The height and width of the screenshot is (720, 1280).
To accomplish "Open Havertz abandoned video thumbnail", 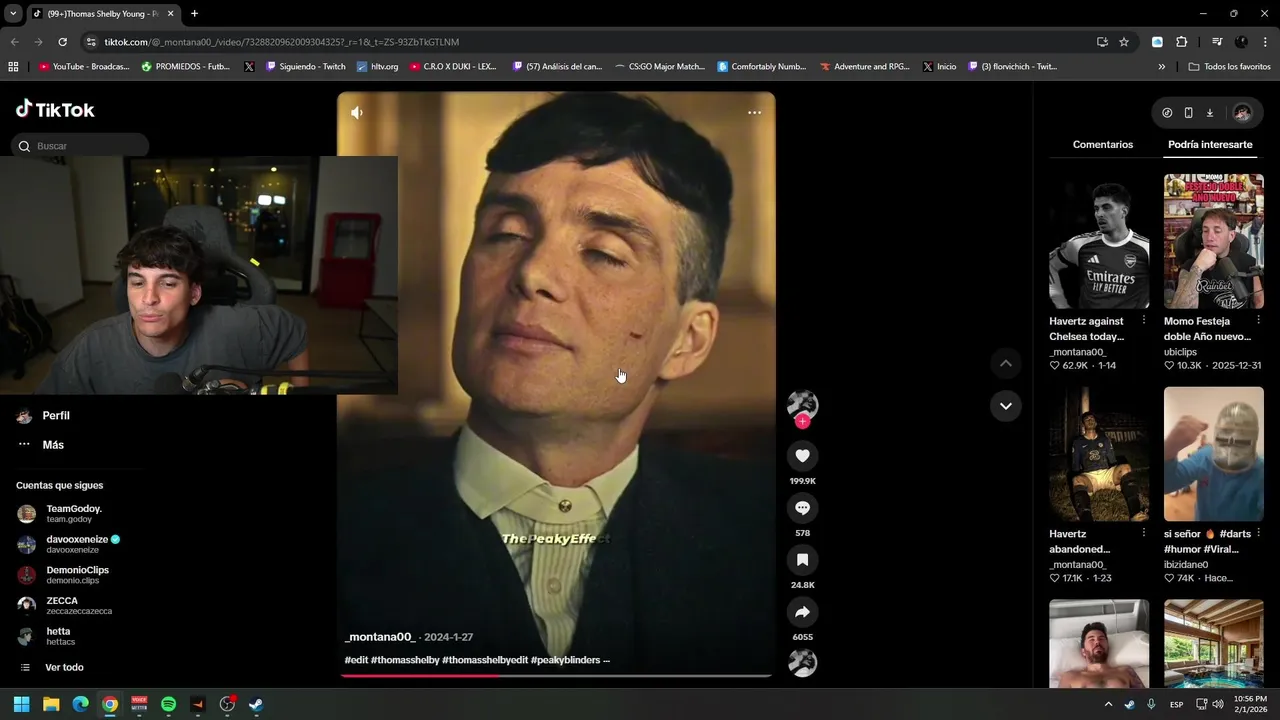I will point(1099,454).
